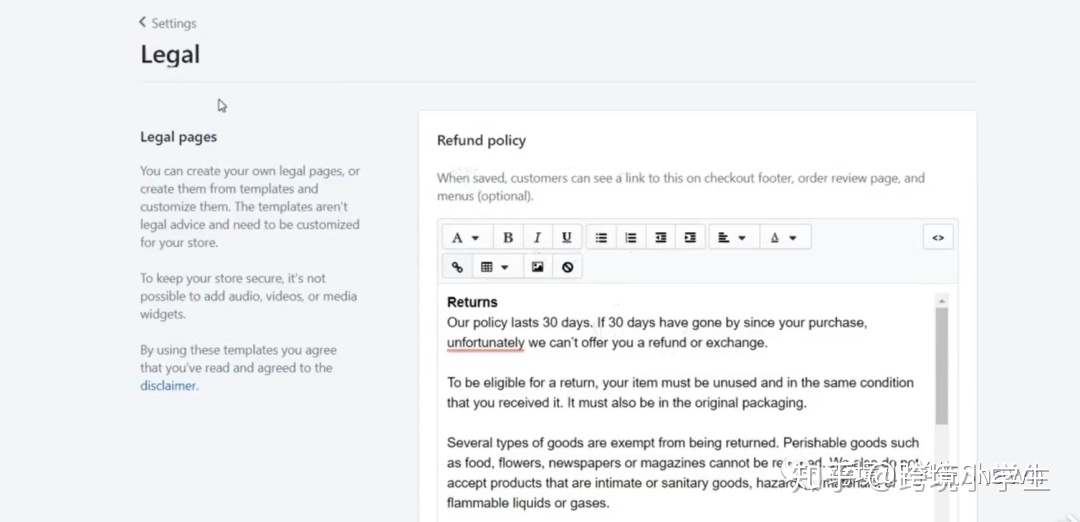Screen dimensions: 1080x522
Task: Click the scrollbar thumb in editor
Action: [942, 366]
